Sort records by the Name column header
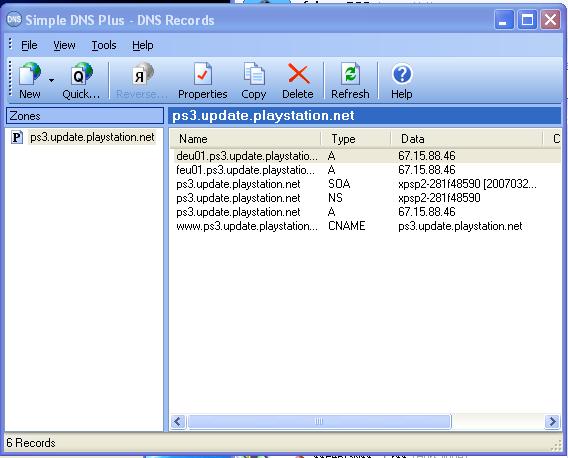 [246, 139]
